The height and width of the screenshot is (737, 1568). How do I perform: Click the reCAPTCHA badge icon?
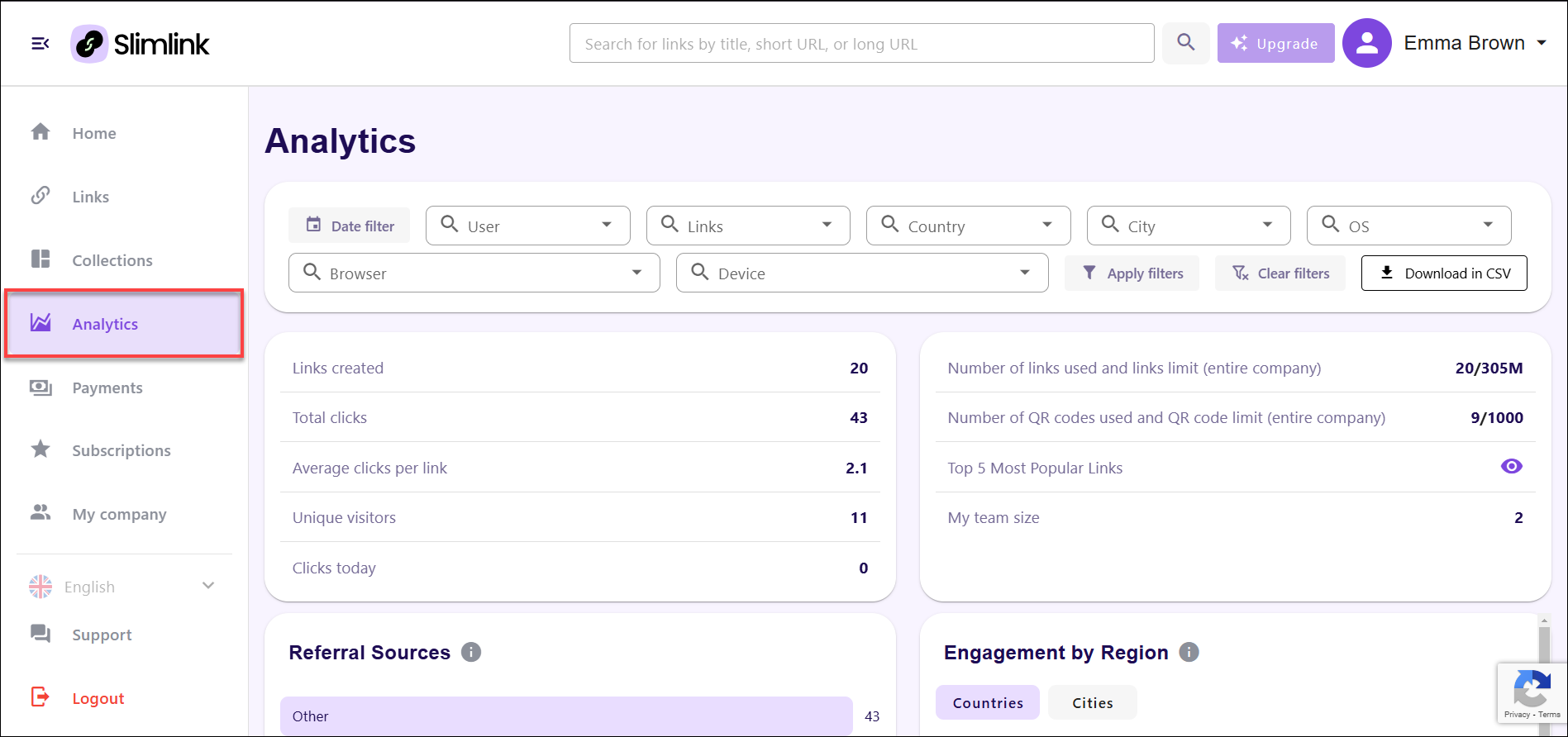pyautogui.click(x=1532, y=691)
